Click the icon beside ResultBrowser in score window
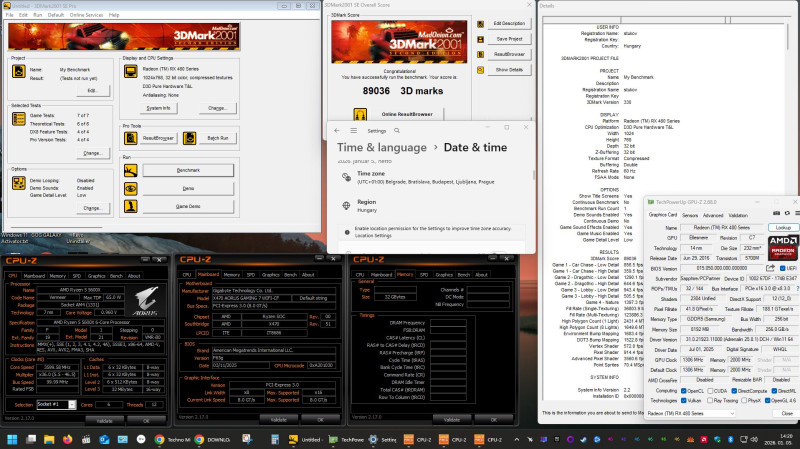Viewport: 800px width, 449px height. (x=480, y=55)
